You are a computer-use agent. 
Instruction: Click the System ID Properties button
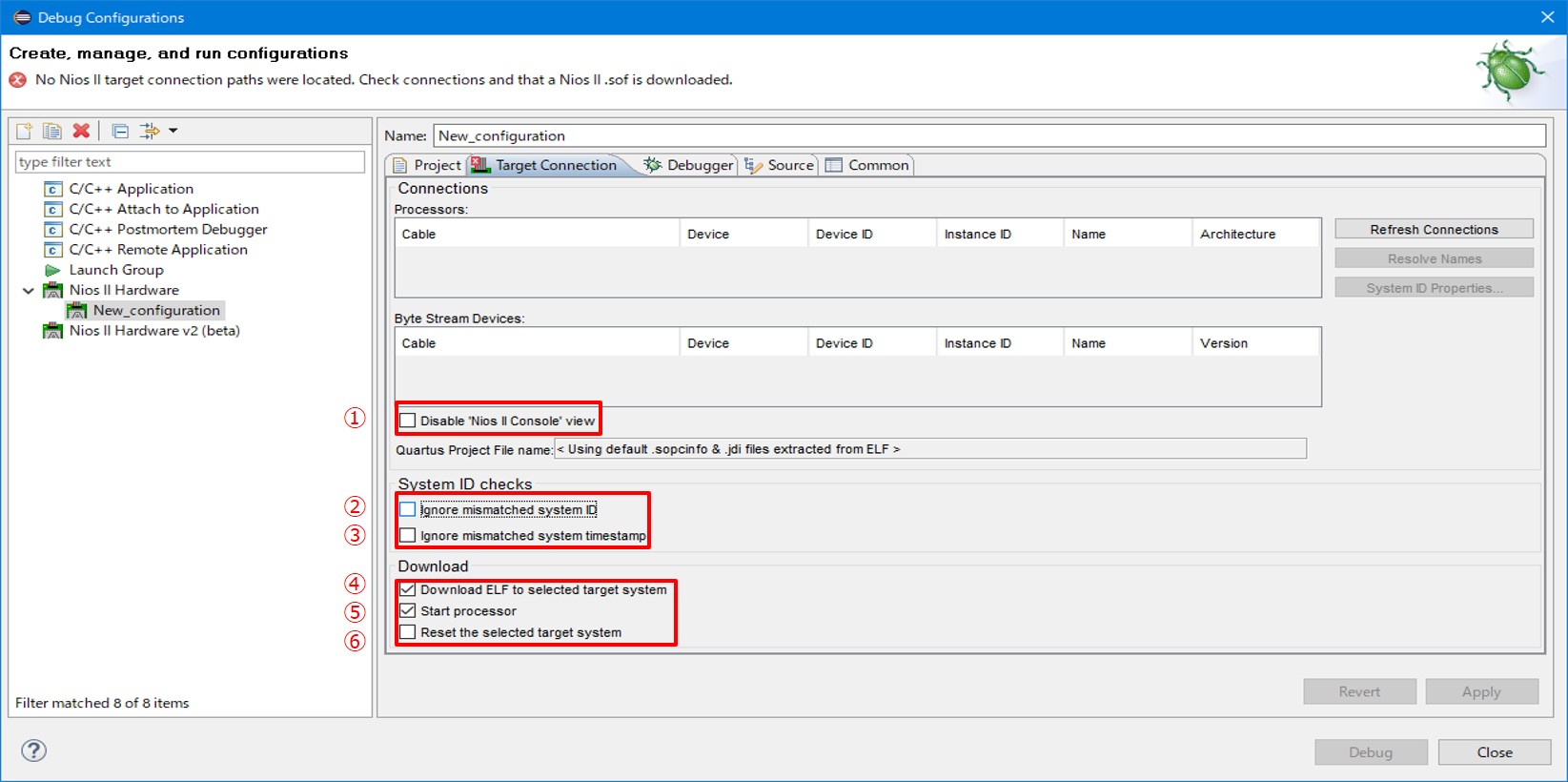(1434, 288)
